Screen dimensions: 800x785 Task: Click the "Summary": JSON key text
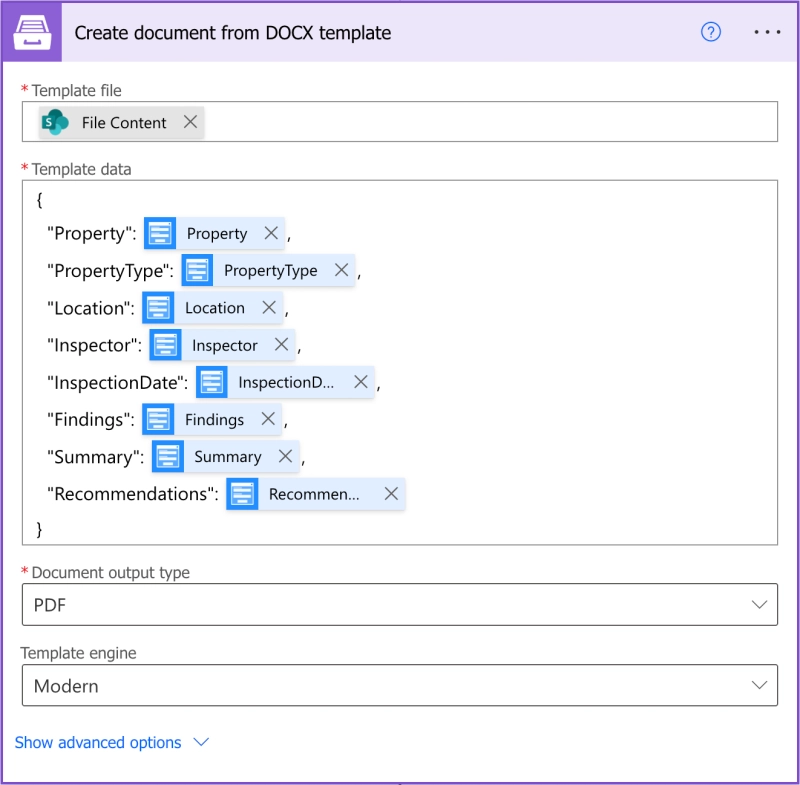pos(95,457)
